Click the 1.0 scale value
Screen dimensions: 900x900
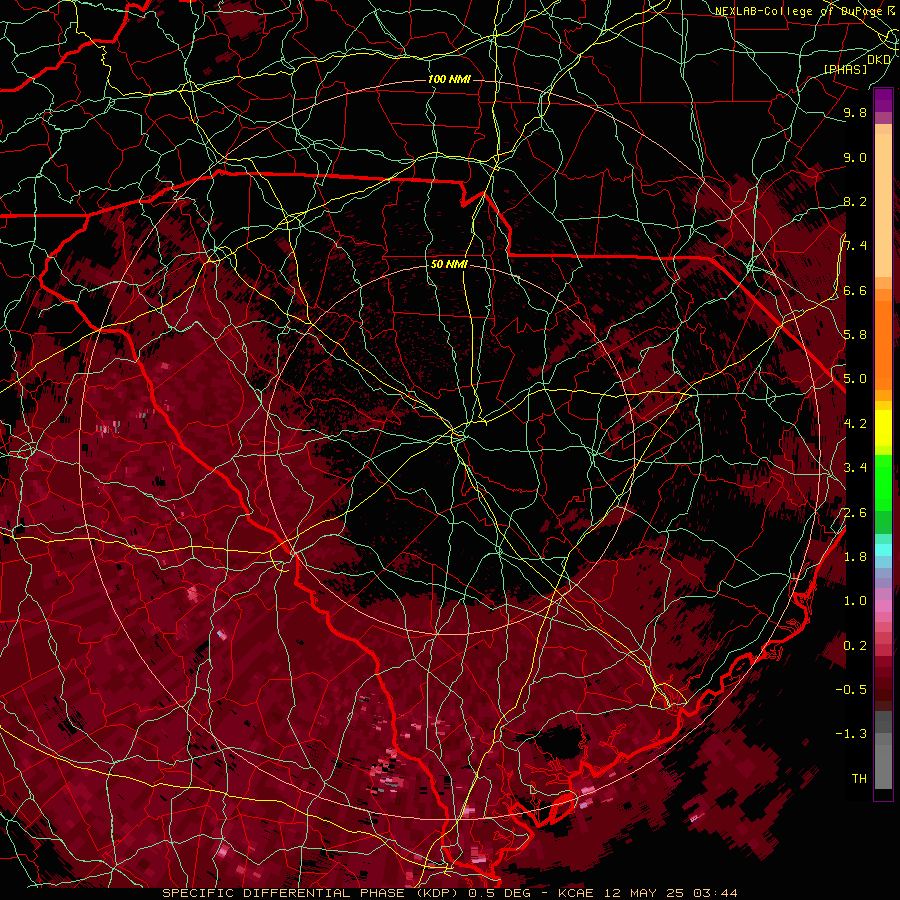(855, 601)
